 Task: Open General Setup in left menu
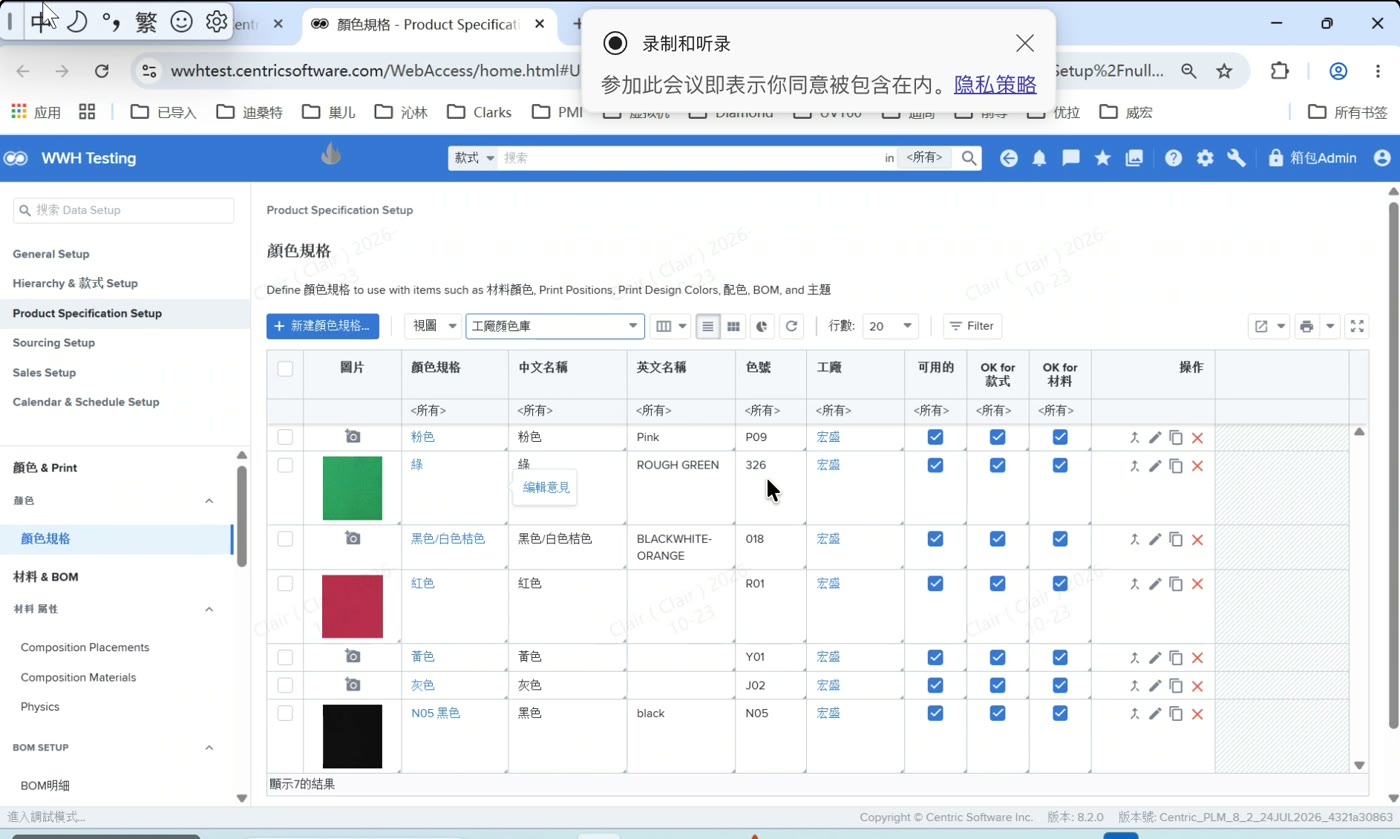[x=51, y=254]
